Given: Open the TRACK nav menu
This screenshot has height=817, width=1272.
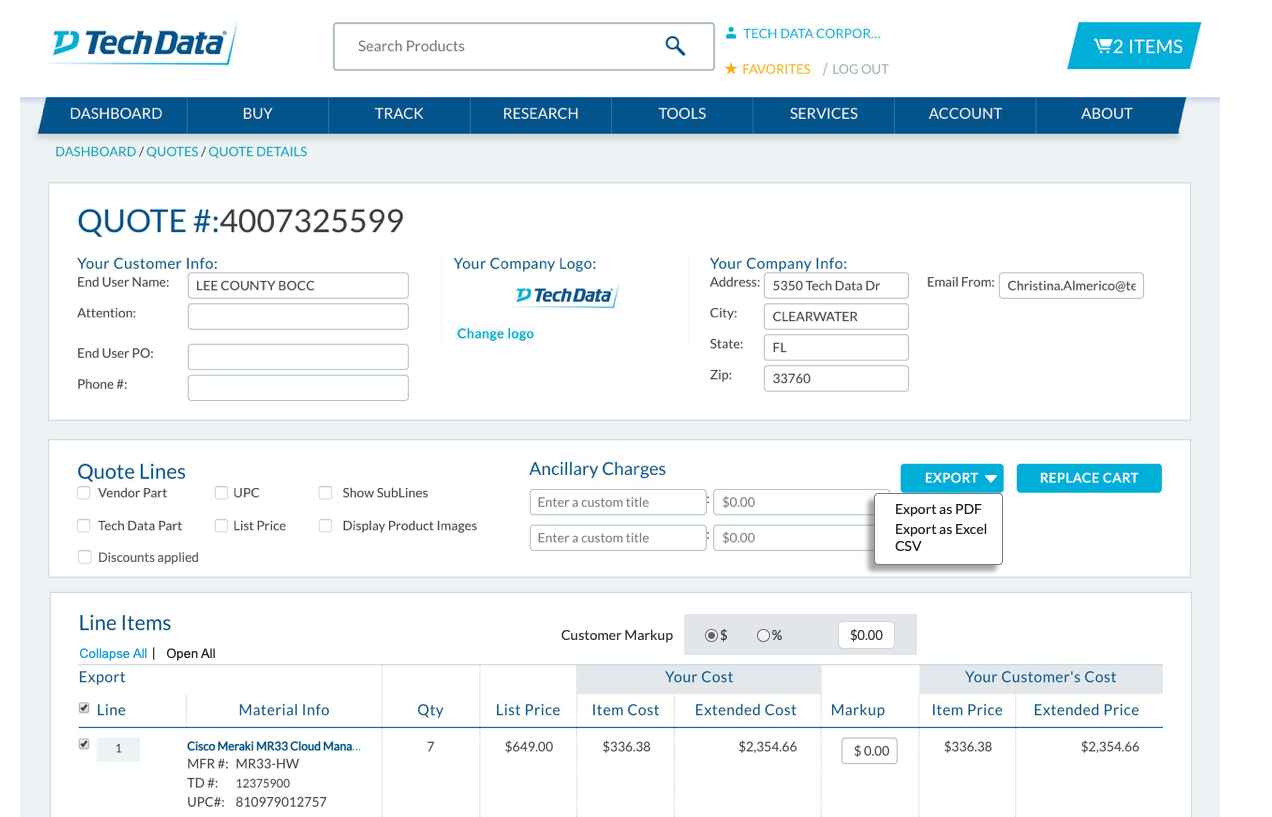Looking at the screenshot, I should (399, 114).
